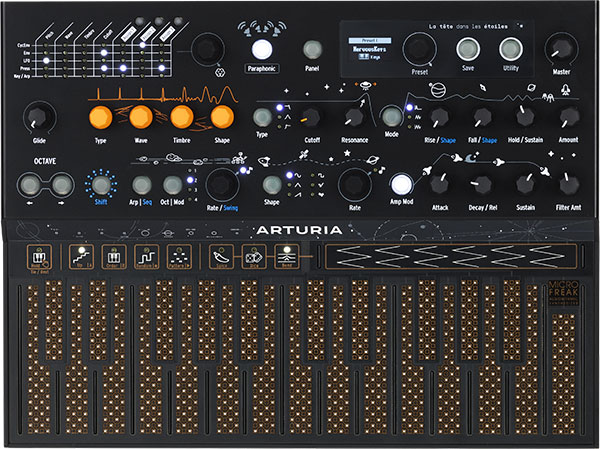Toggle the lit Amp Mod button
Viewport: 600px width, 449px height.
[x=401, y=184]
